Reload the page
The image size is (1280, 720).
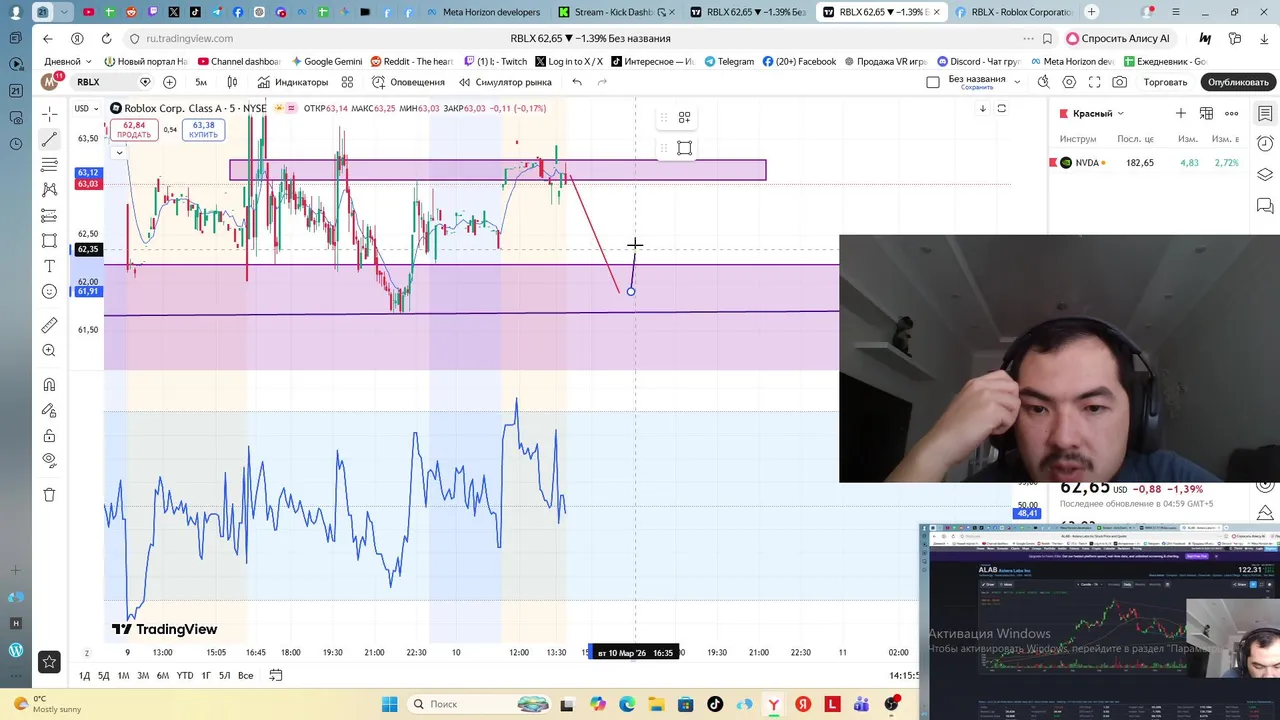point(106,38)
